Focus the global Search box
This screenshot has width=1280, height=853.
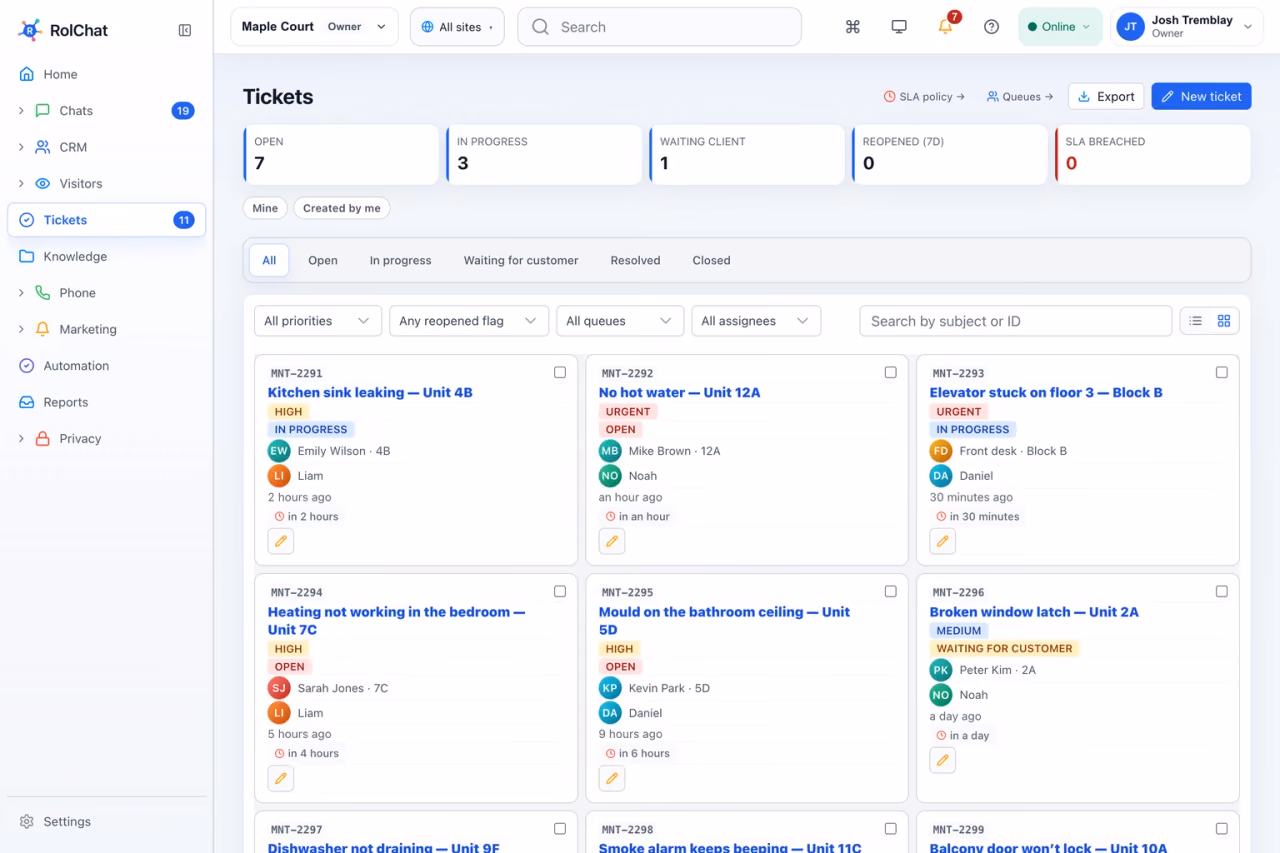click(x=659, y=27)
